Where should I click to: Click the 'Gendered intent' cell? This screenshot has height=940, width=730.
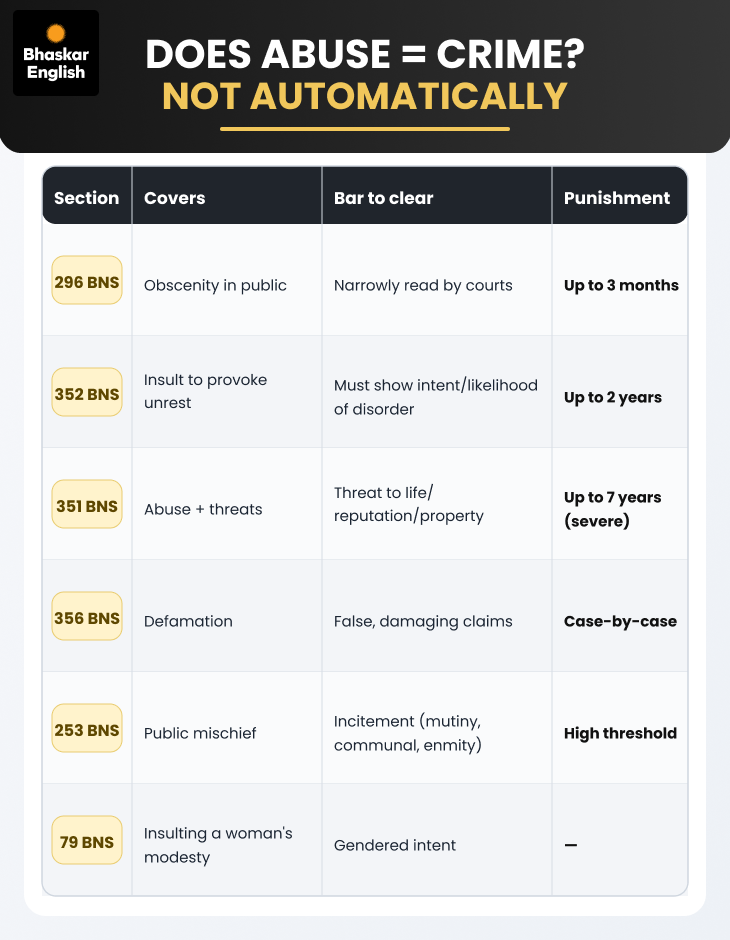coord(395,845)
